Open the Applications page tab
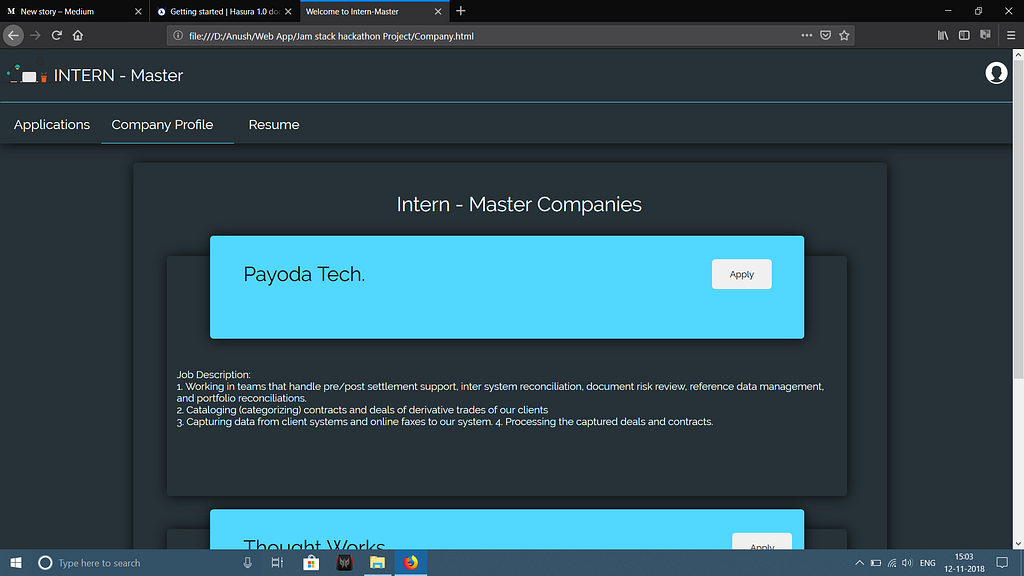 point(52,124)
